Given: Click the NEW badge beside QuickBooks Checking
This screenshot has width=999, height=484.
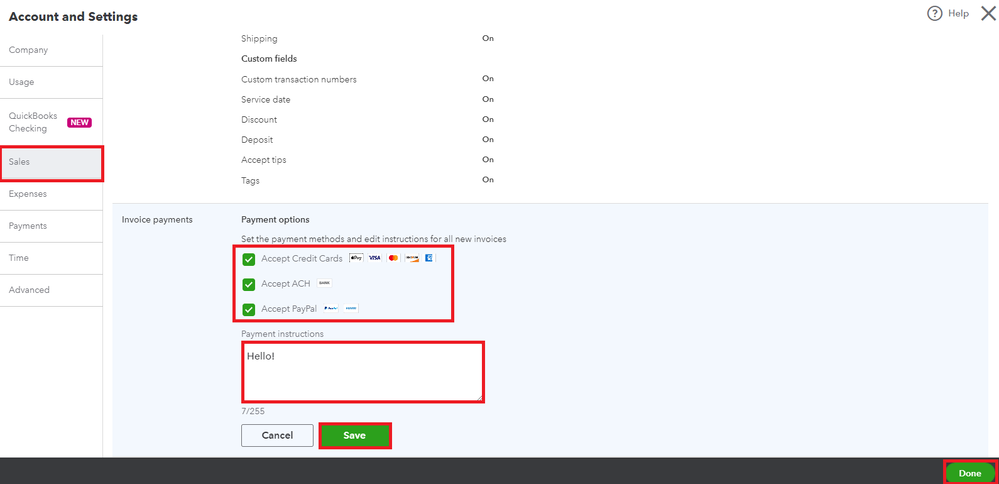Looking at the screenshot, I should click(x=80, y=122).
